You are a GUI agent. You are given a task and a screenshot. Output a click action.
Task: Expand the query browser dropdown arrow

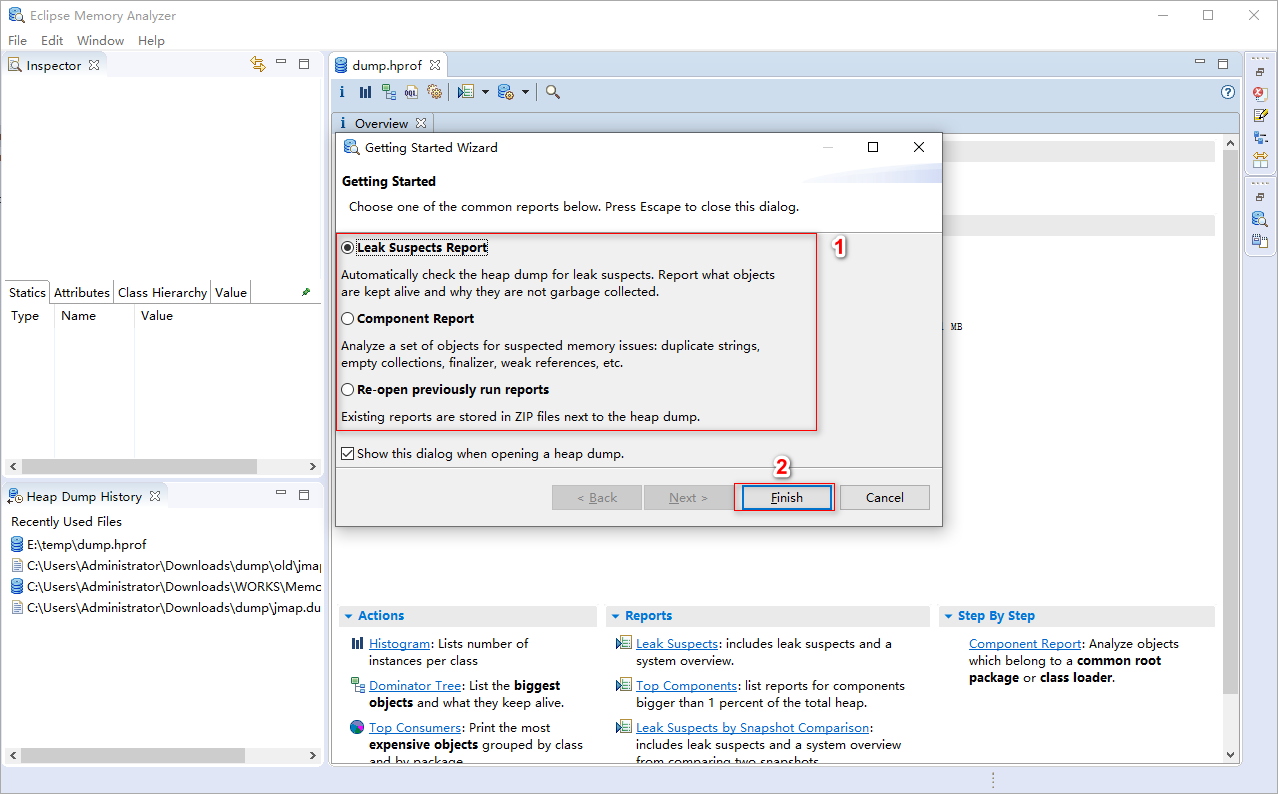click(526, 92)
